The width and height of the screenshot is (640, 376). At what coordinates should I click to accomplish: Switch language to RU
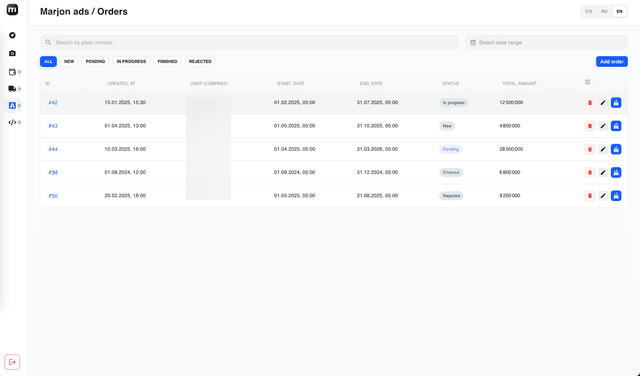(x=604, y=11)
